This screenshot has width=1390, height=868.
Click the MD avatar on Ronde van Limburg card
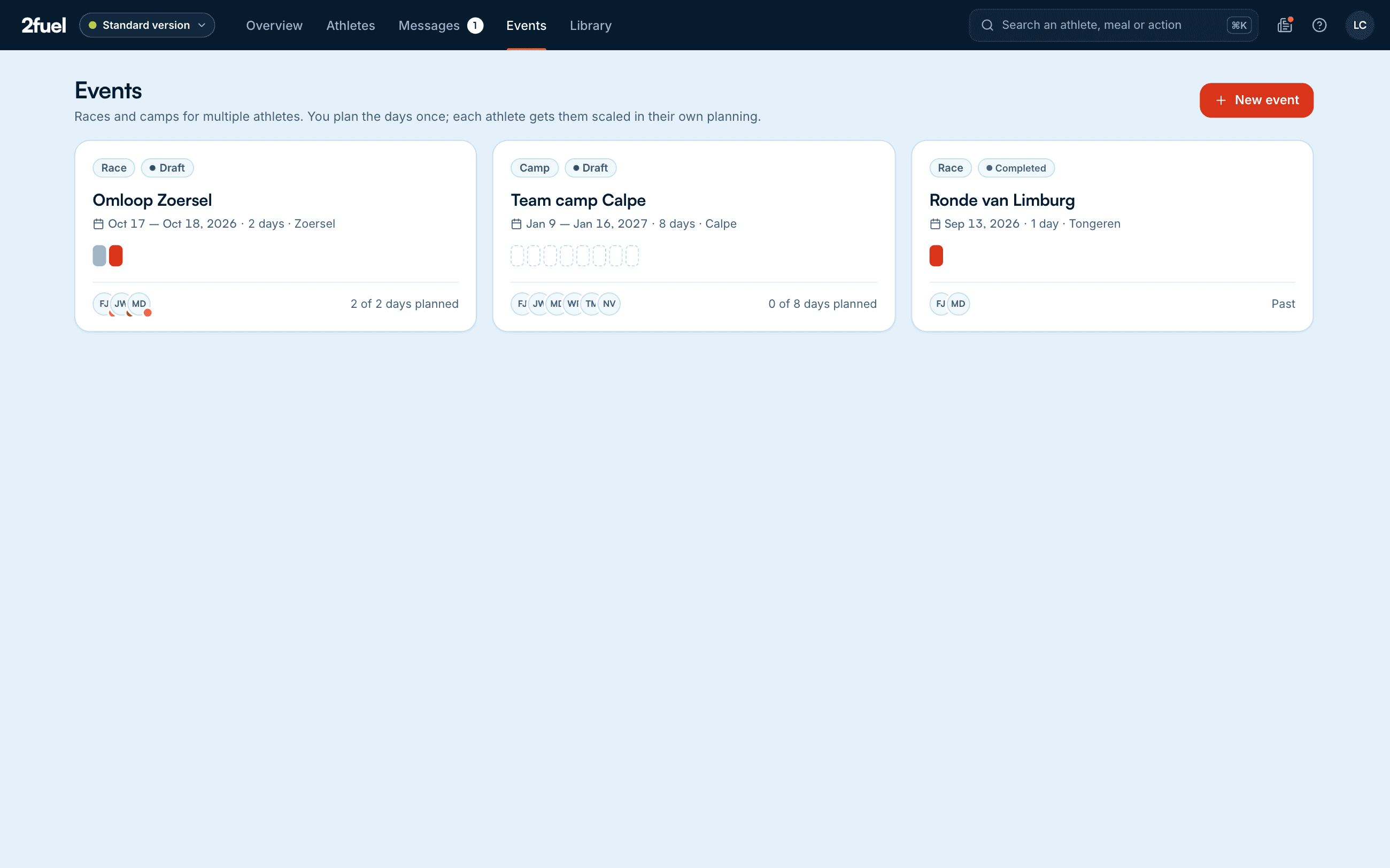click(958, 304)
